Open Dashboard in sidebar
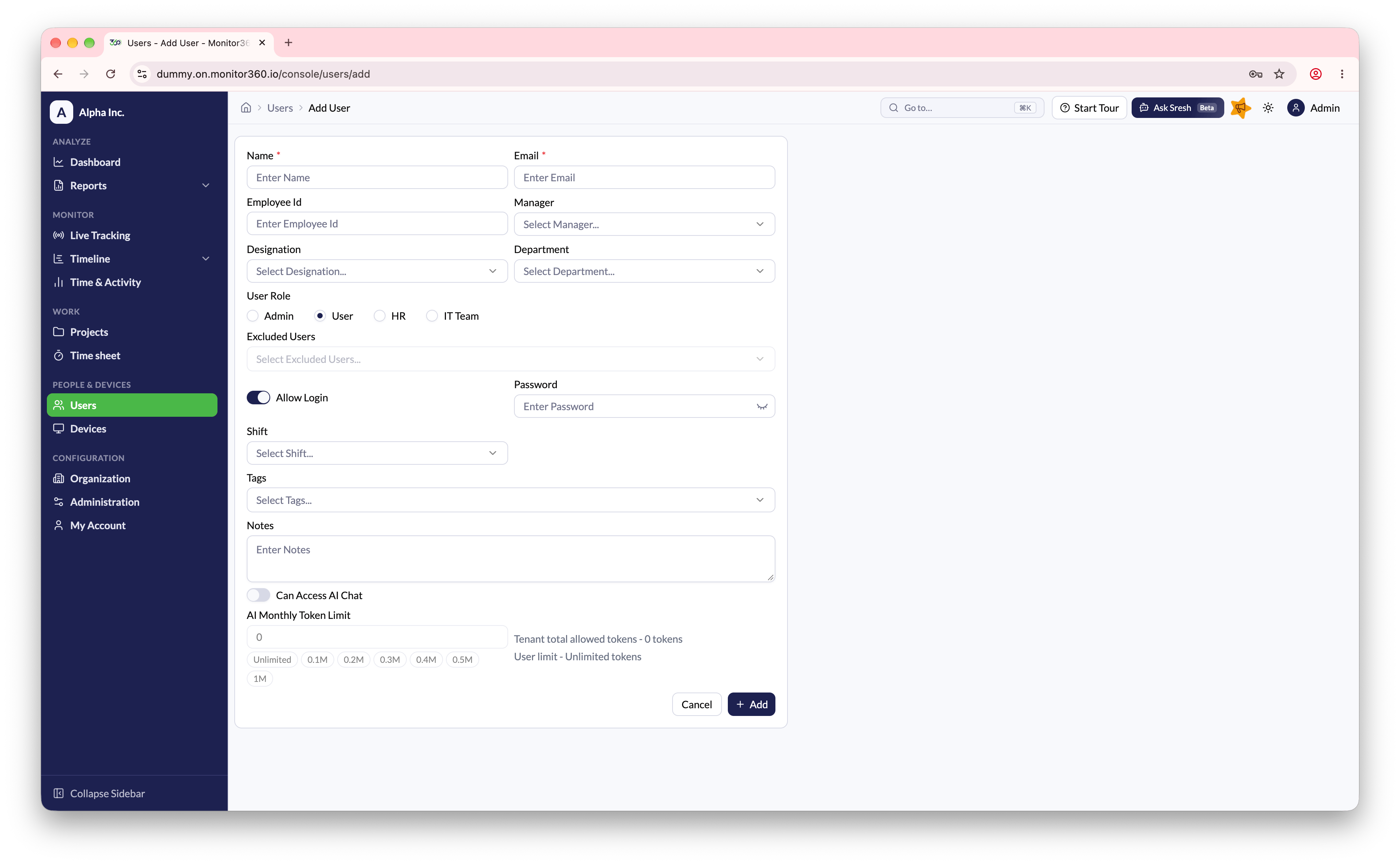 point(132,162)
